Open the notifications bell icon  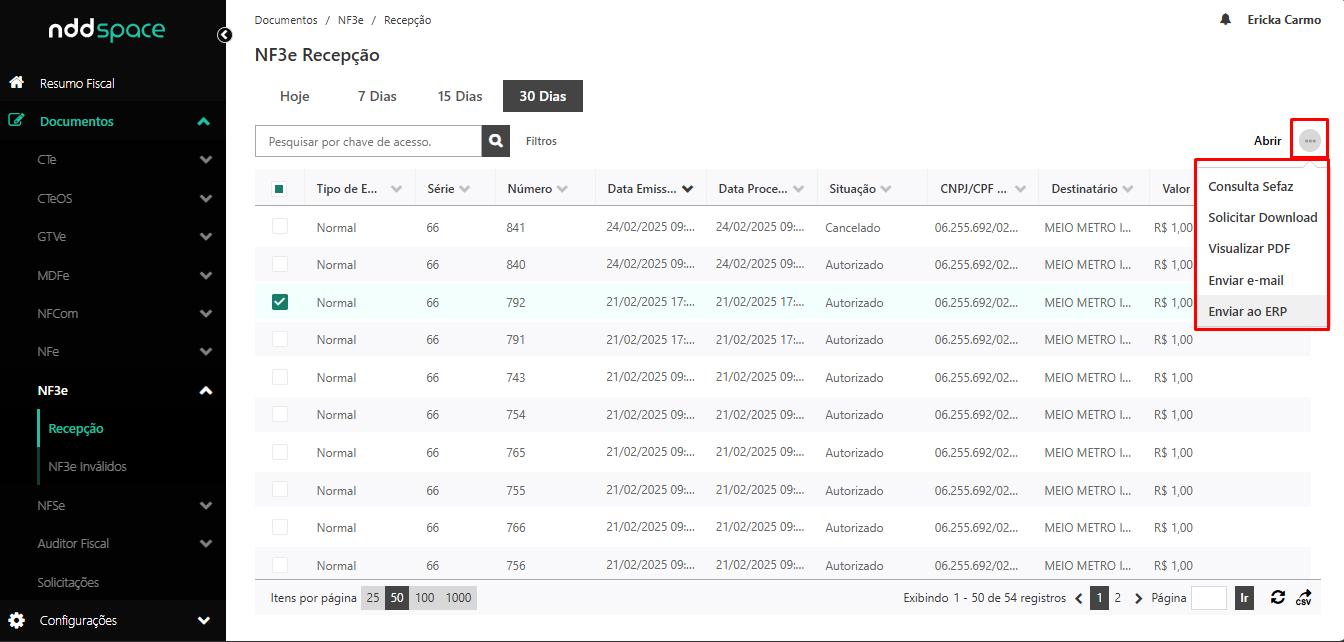pyautogui.click(x=1225, y=20)
